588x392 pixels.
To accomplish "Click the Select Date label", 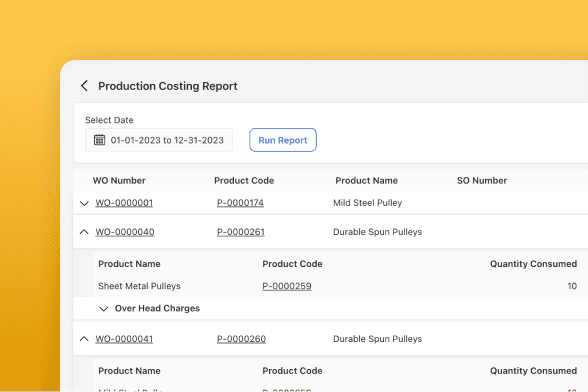I will click(x=109, y=120).
